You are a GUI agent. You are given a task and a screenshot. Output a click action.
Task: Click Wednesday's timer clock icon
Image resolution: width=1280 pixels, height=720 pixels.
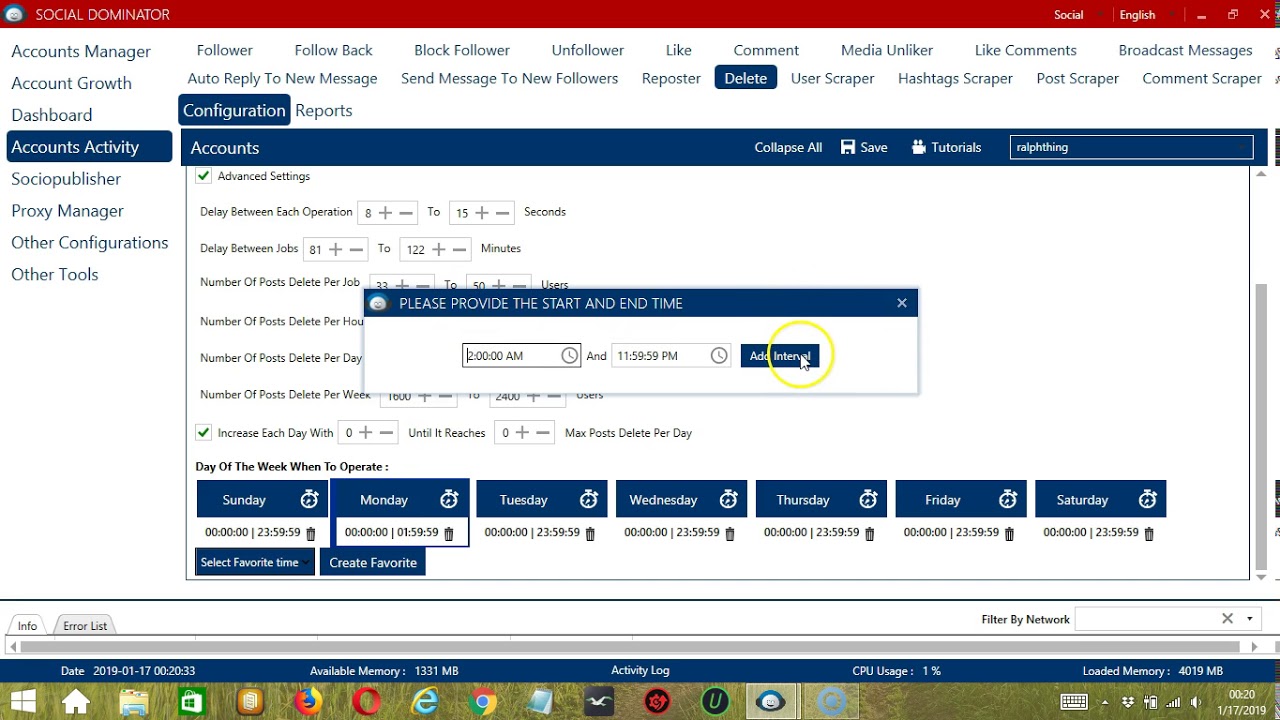coord(729,499)
